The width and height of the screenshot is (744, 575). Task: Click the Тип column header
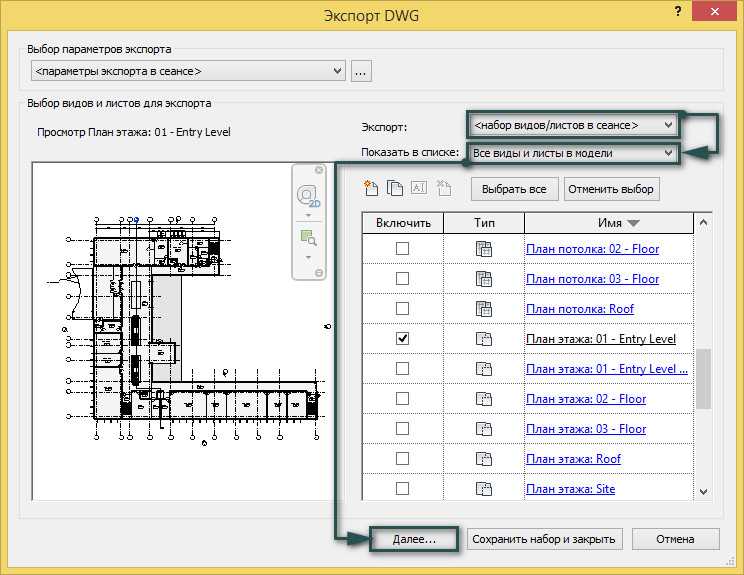(x=484, y=223)
